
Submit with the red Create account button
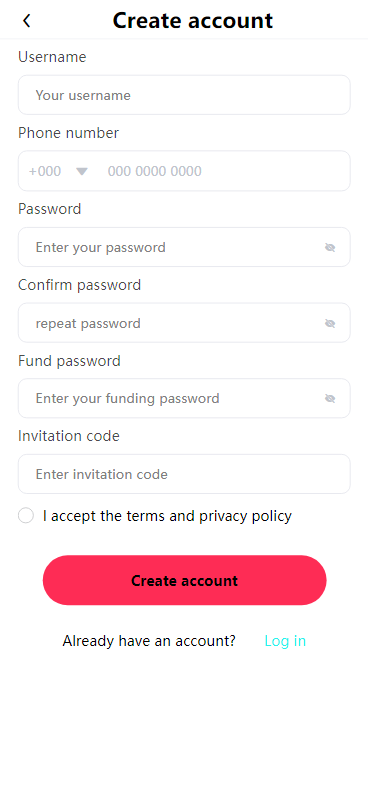(x=185, y=580)
